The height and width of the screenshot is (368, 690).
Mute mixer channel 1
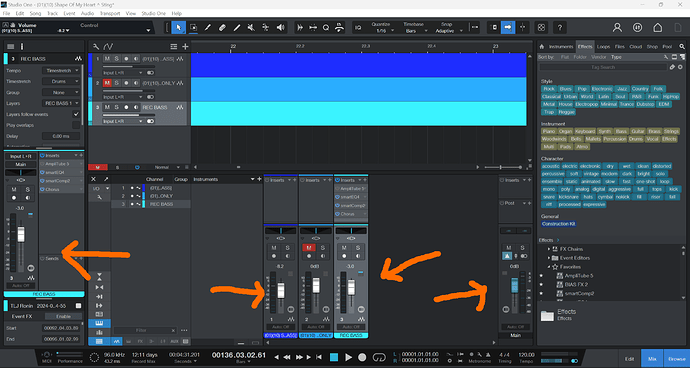coord(274,248)
